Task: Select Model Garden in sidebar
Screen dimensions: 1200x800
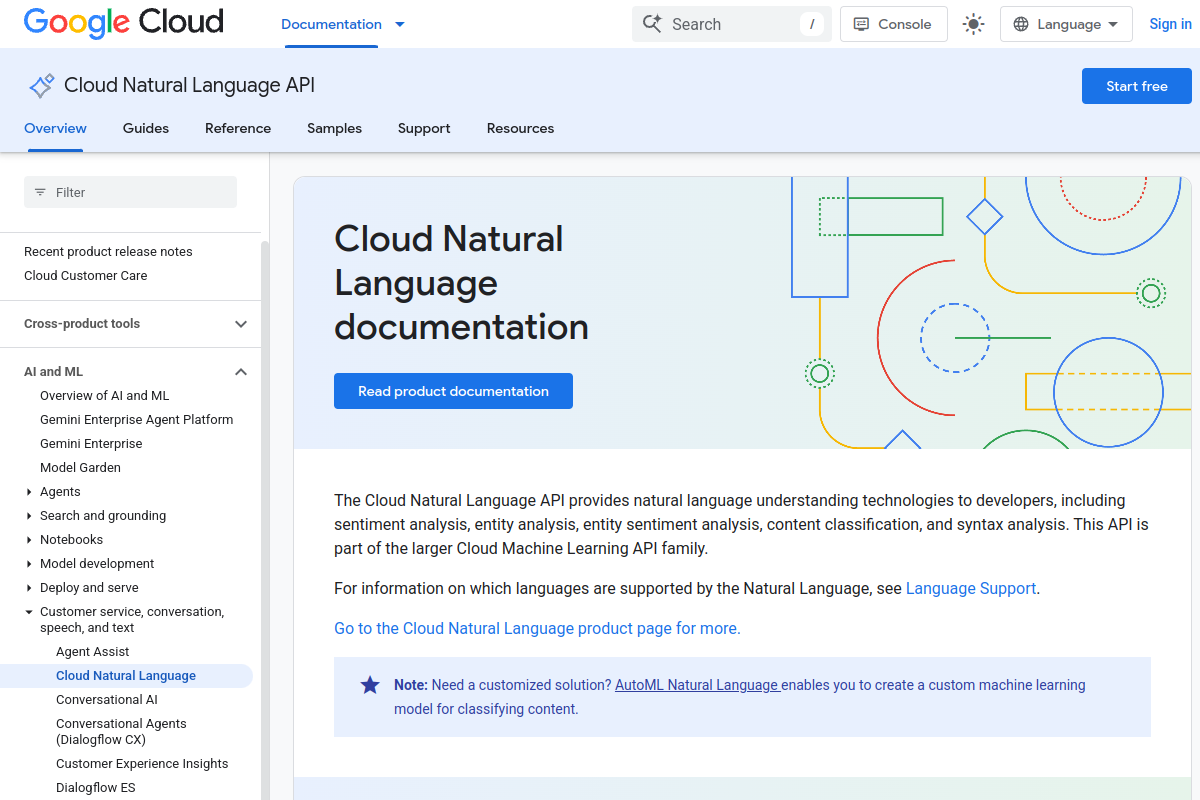Action: pos(80,468)
